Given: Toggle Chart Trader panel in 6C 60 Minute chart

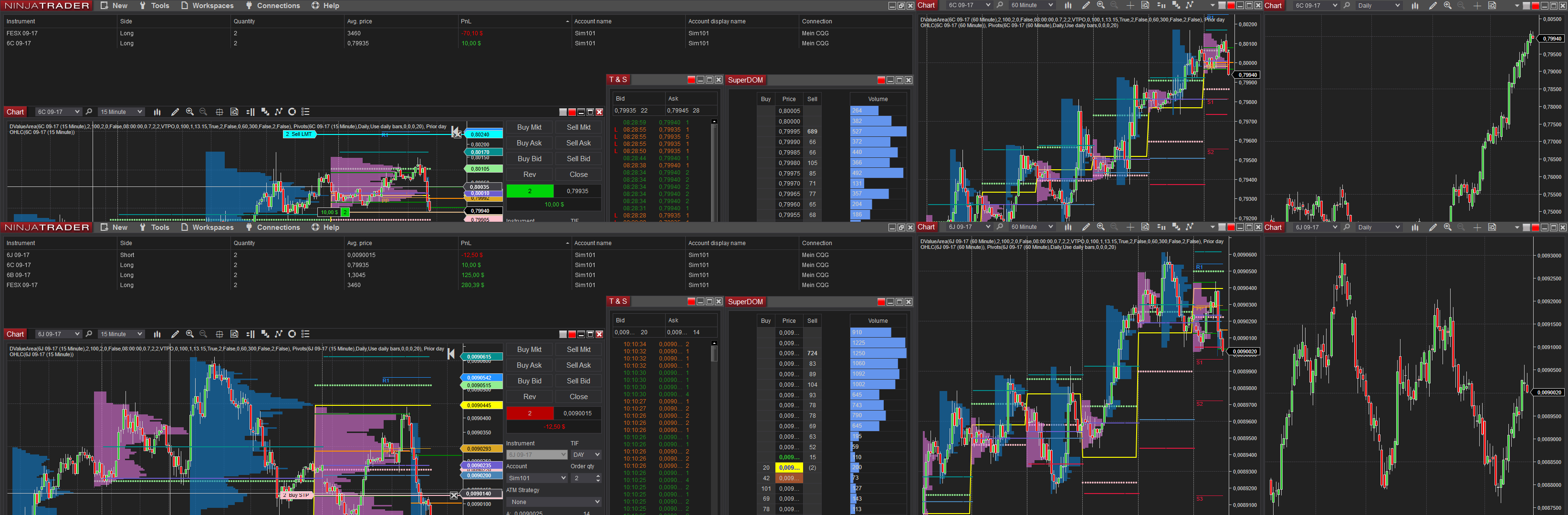Looking at the screenshot, I should point(1161,5).
